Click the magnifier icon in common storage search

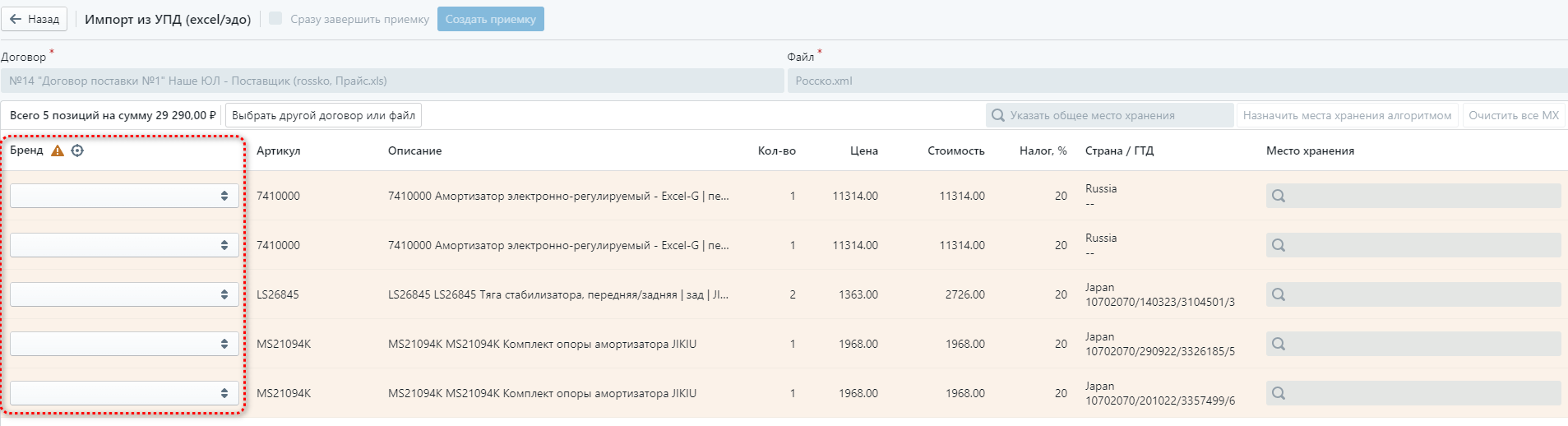pos(998,115)
